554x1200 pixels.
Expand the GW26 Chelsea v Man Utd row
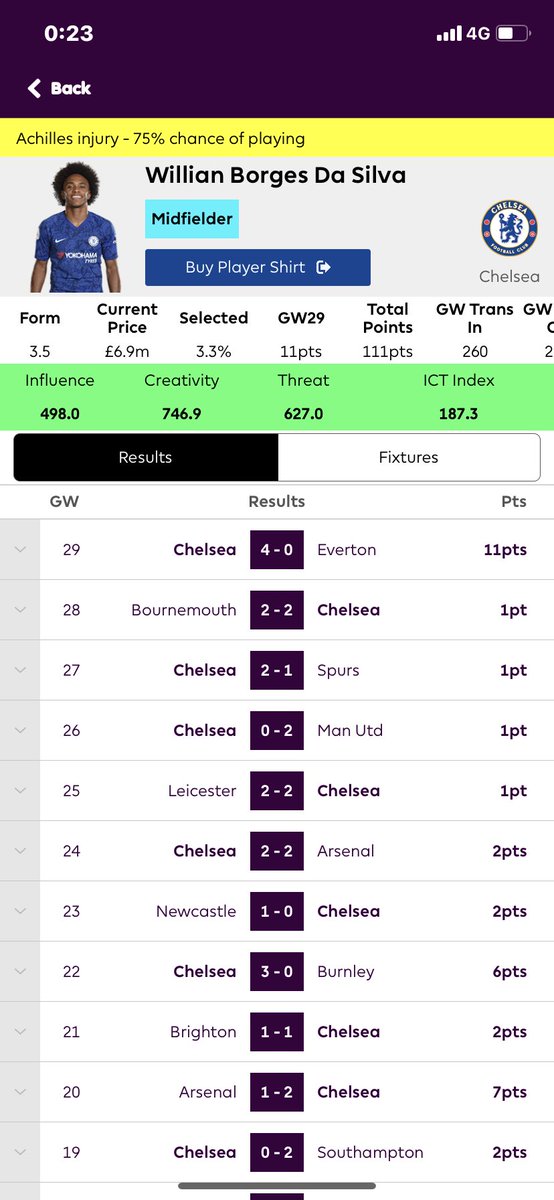tap(277, 730)
